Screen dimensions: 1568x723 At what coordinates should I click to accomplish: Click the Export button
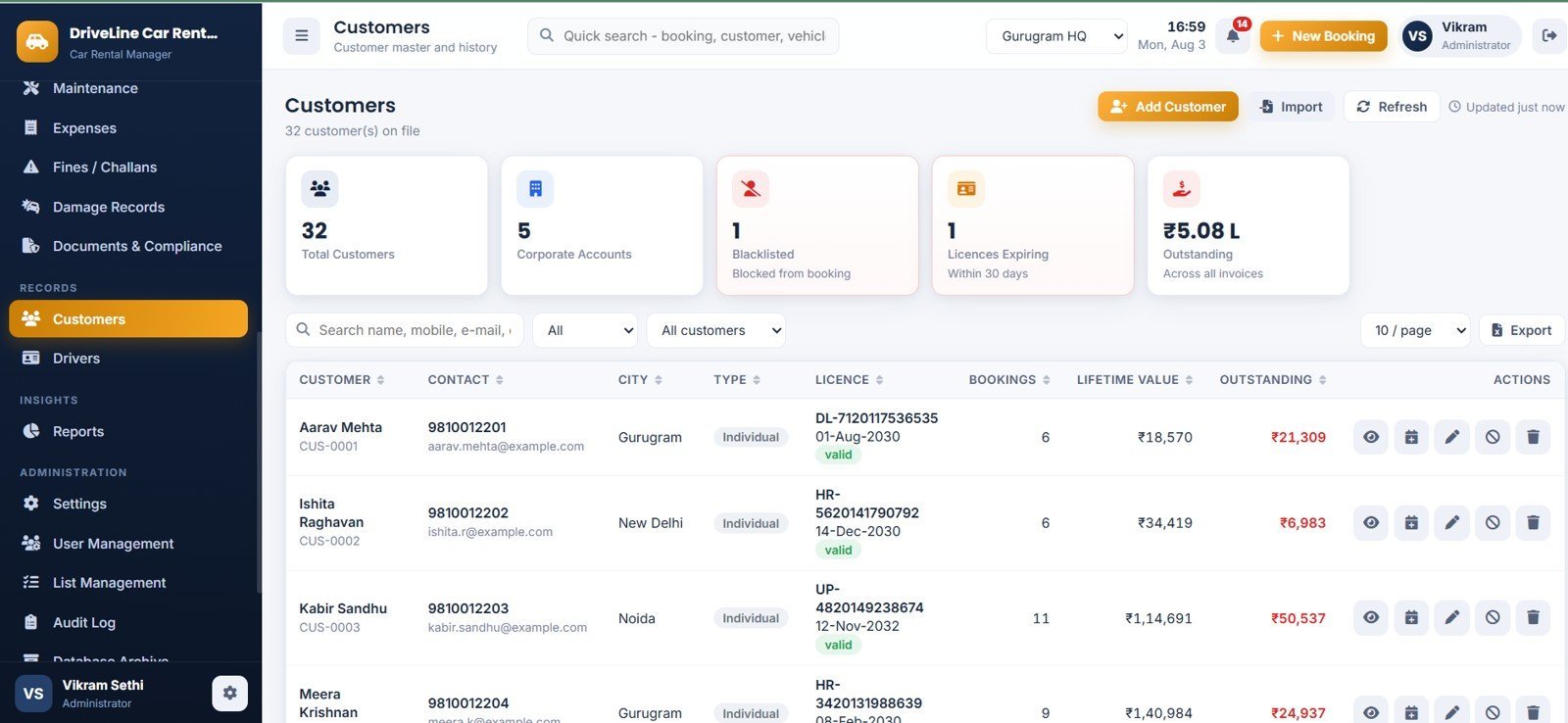pos(1521,330)
